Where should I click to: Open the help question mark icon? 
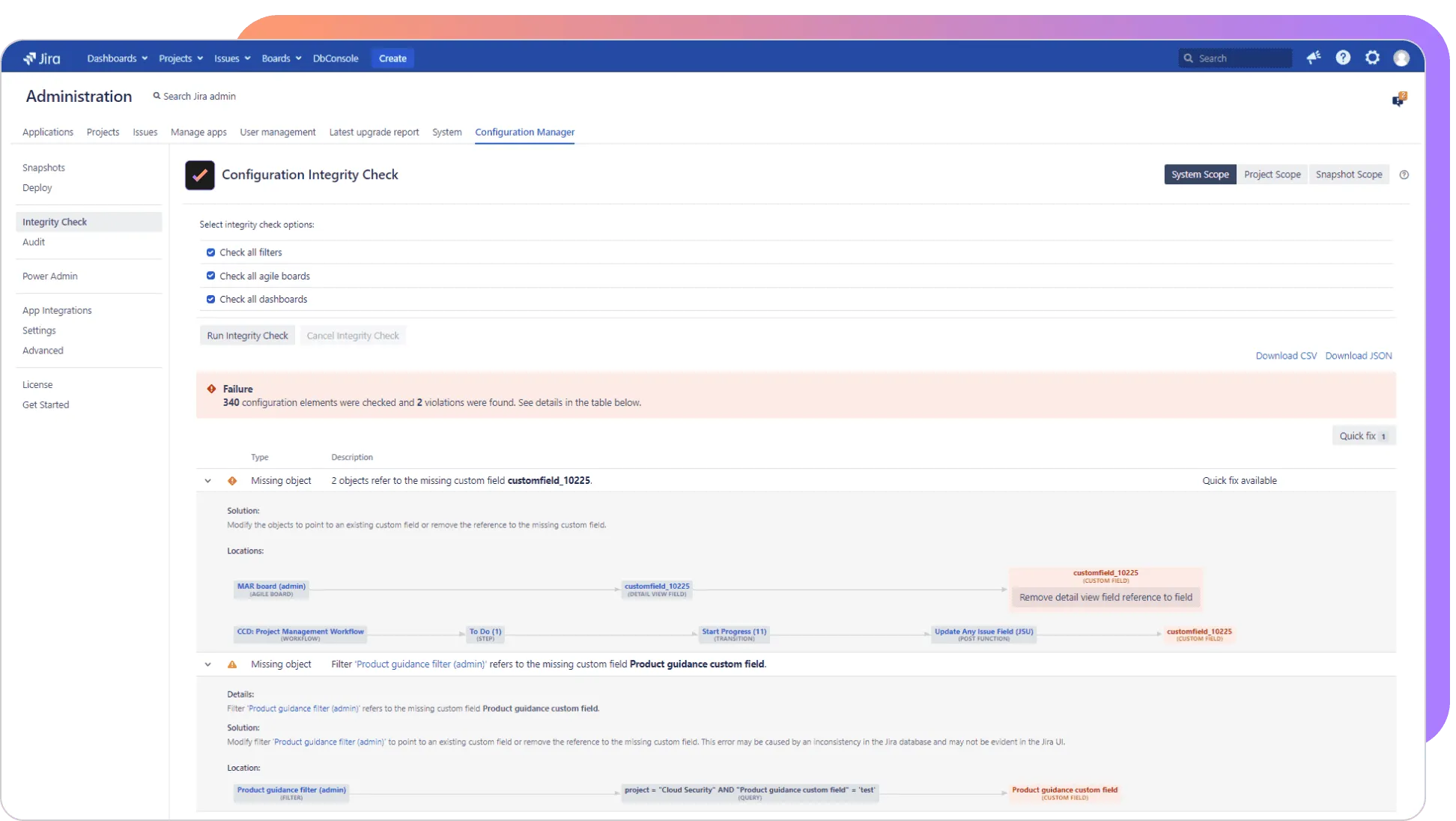pyautogui.click(x=1343, y=58)
